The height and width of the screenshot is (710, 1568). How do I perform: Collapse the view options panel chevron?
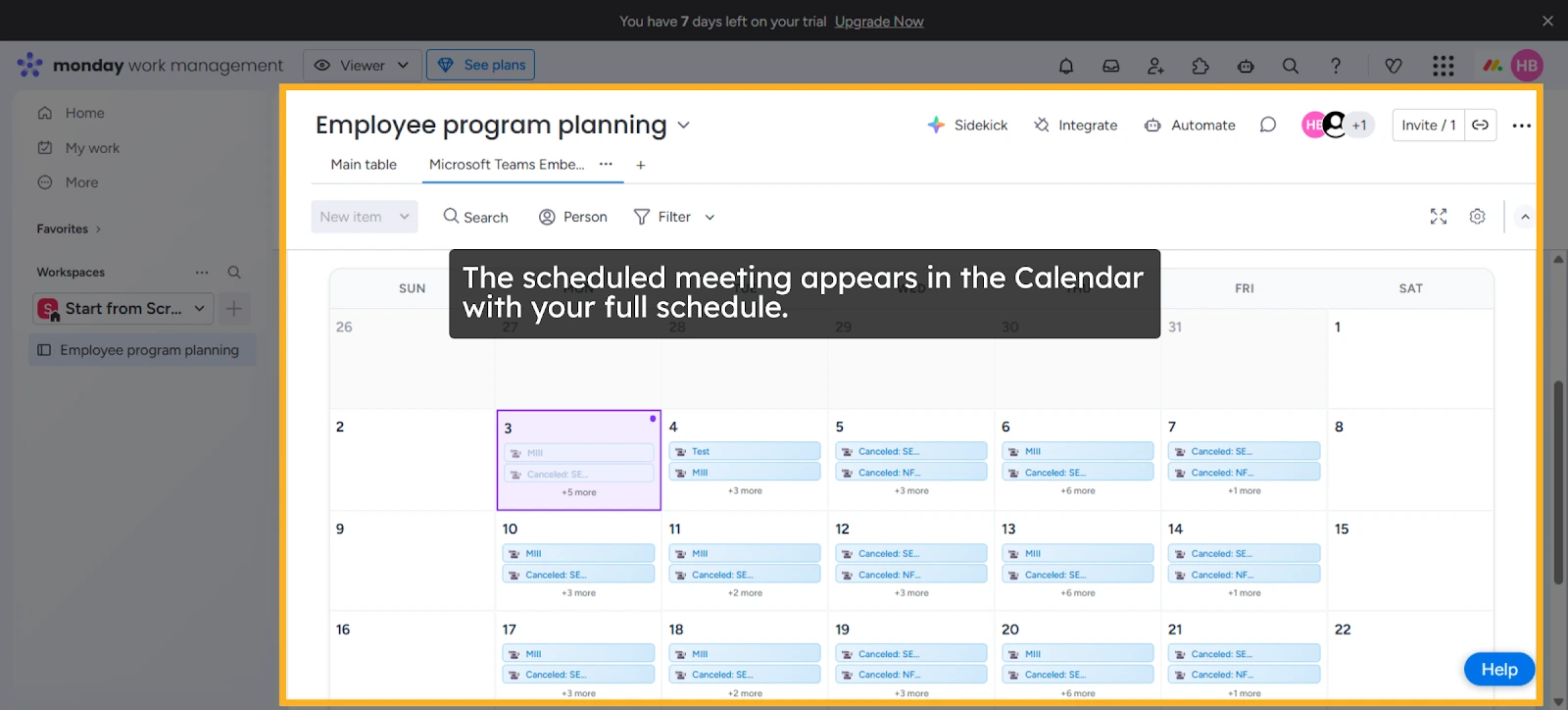1524,216
